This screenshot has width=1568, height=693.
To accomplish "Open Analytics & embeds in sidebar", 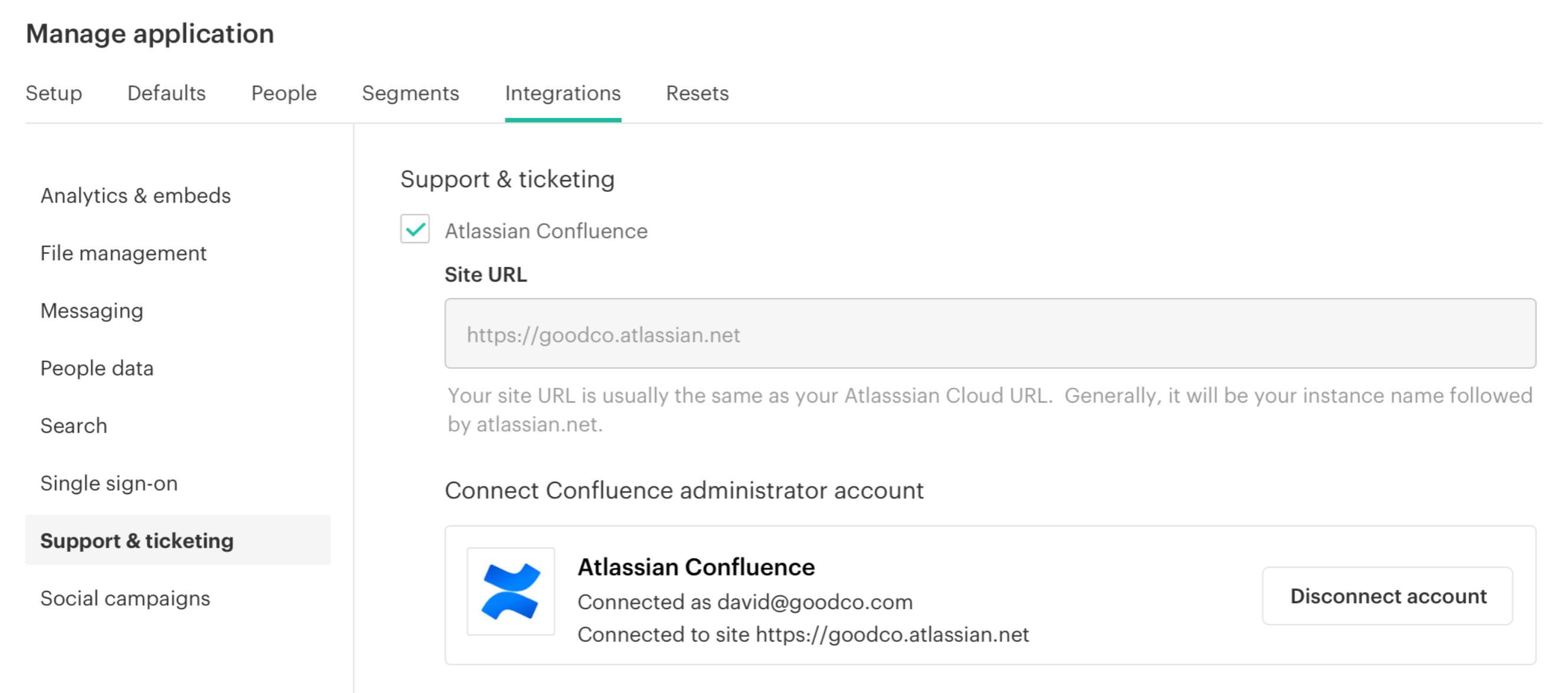I will 136,195.
